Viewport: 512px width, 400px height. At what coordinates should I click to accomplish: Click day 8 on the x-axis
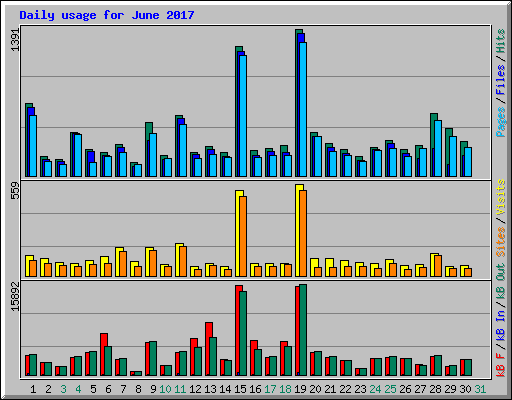(138, 389)
